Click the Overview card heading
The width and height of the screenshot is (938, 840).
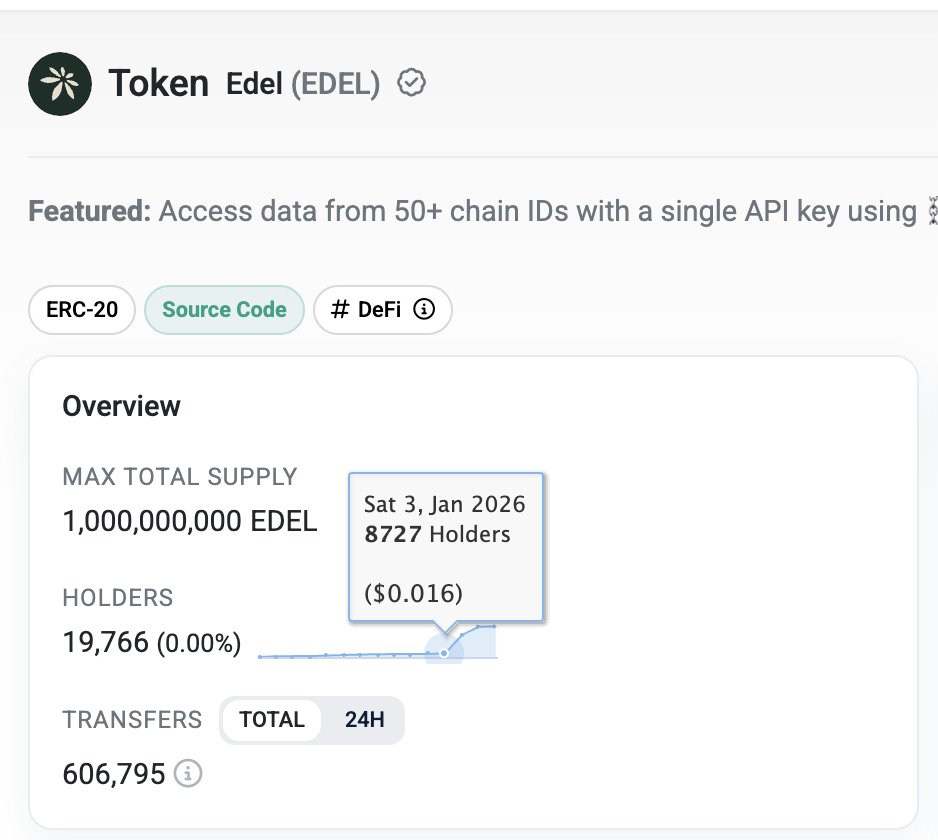122,406
